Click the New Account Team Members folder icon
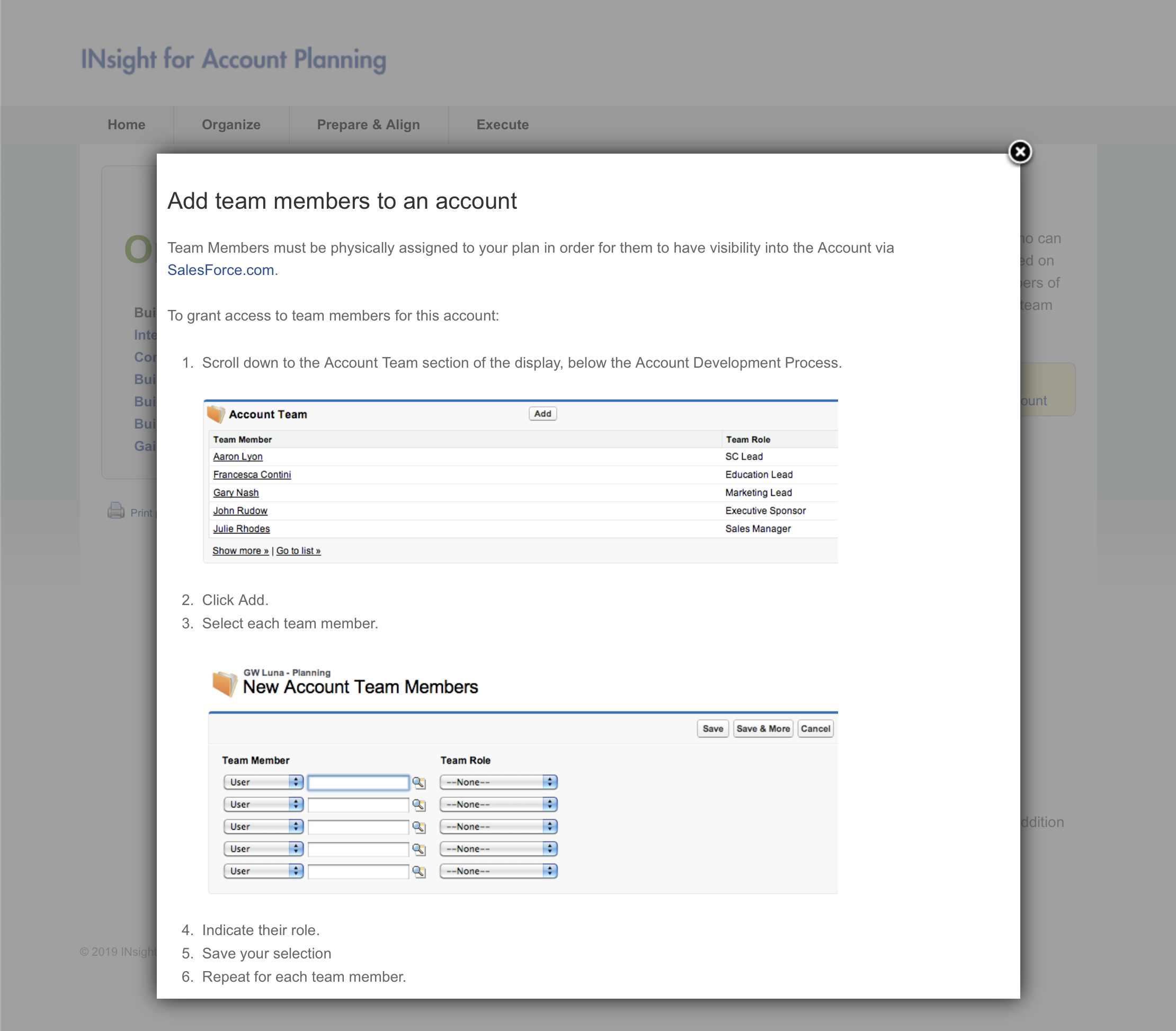The width and height of the screenshot is (1176, 1031). coord(225,683)
